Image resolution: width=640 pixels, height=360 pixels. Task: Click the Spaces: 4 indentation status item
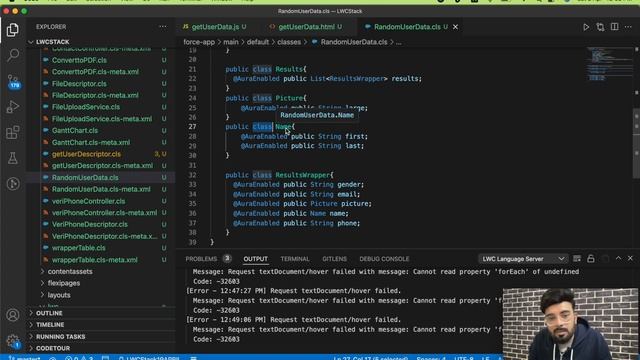pyautogui.click(x=431, y=358)
